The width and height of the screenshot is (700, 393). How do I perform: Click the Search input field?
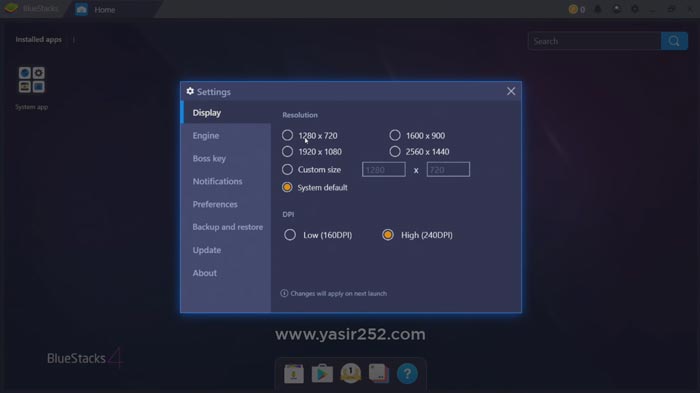[594, 41]
